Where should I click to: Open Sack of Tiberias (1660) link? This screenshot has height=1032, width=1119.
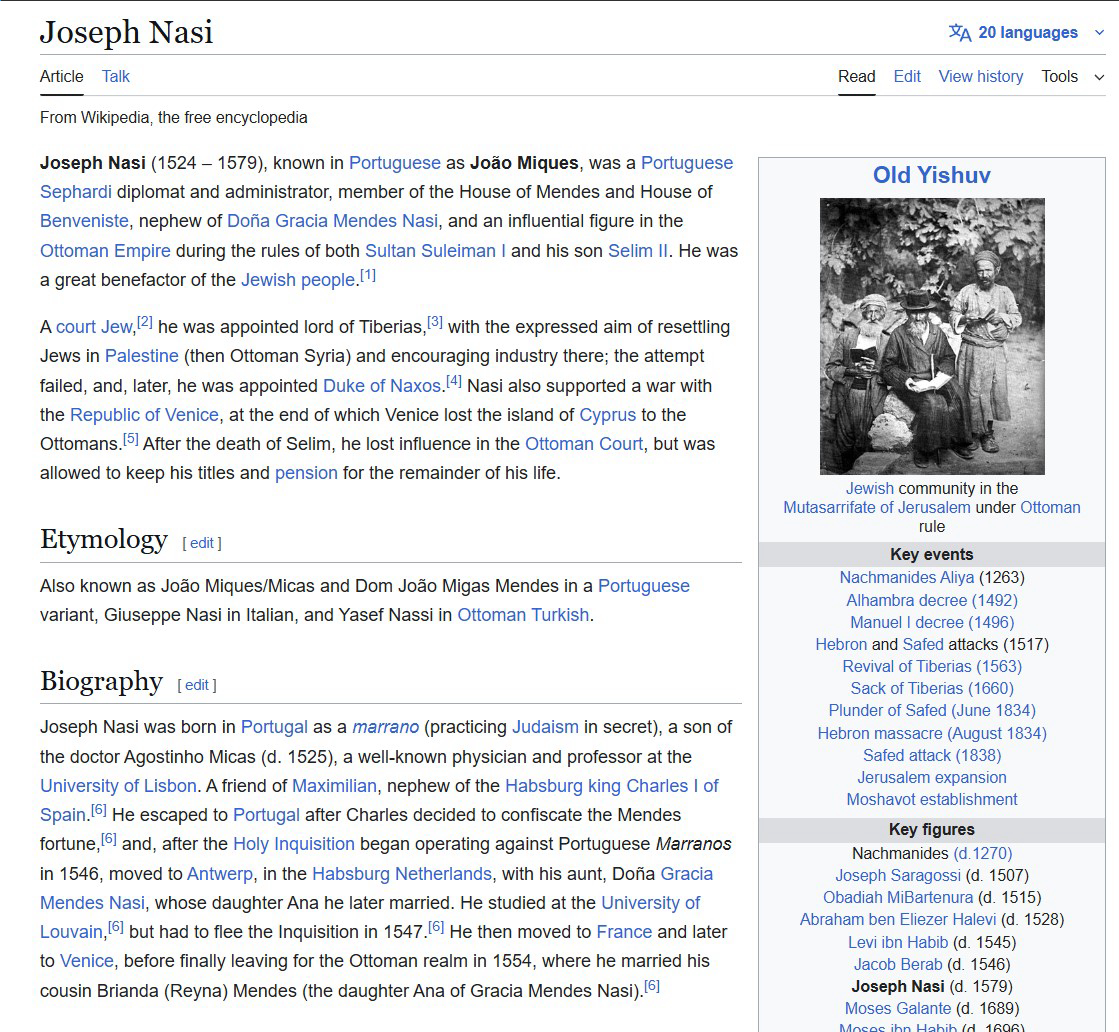pyautogui.click(x=931, y=689)
